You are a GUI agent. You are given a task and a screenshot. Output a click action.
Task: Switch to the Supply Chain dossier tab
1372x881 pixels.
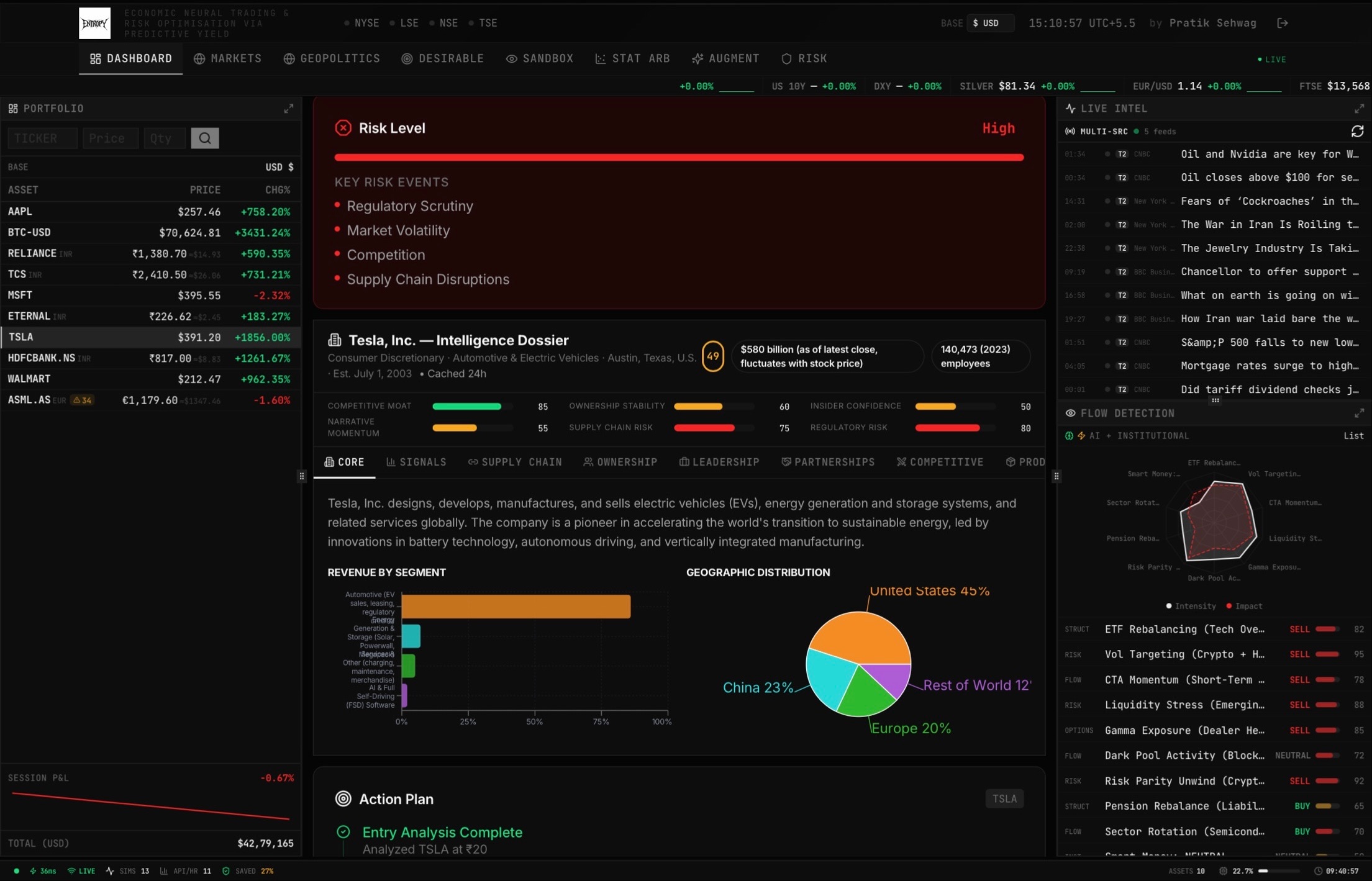pyautogui.click(x=515, y=462)
